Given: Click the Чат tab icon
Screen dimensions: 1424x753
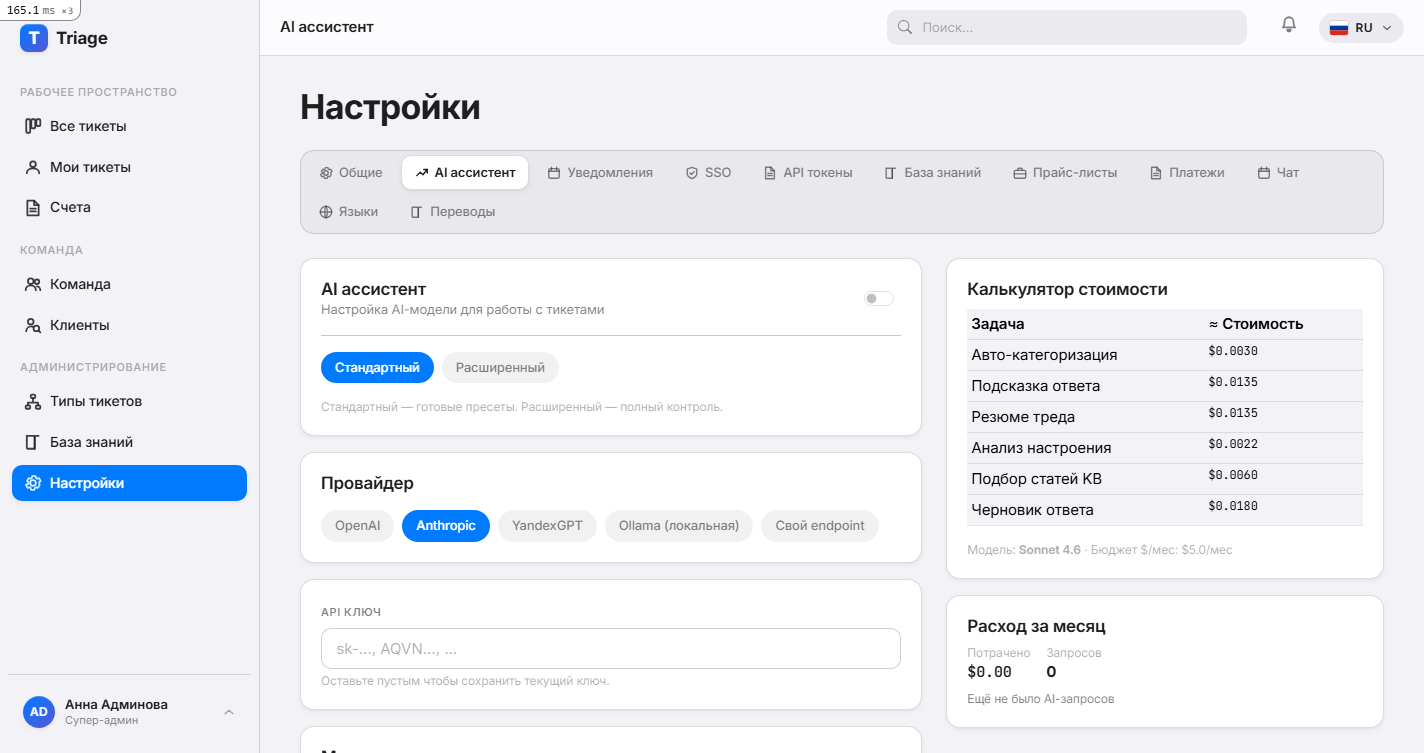Looking at the screenshot, I should tap(1264, 173).
